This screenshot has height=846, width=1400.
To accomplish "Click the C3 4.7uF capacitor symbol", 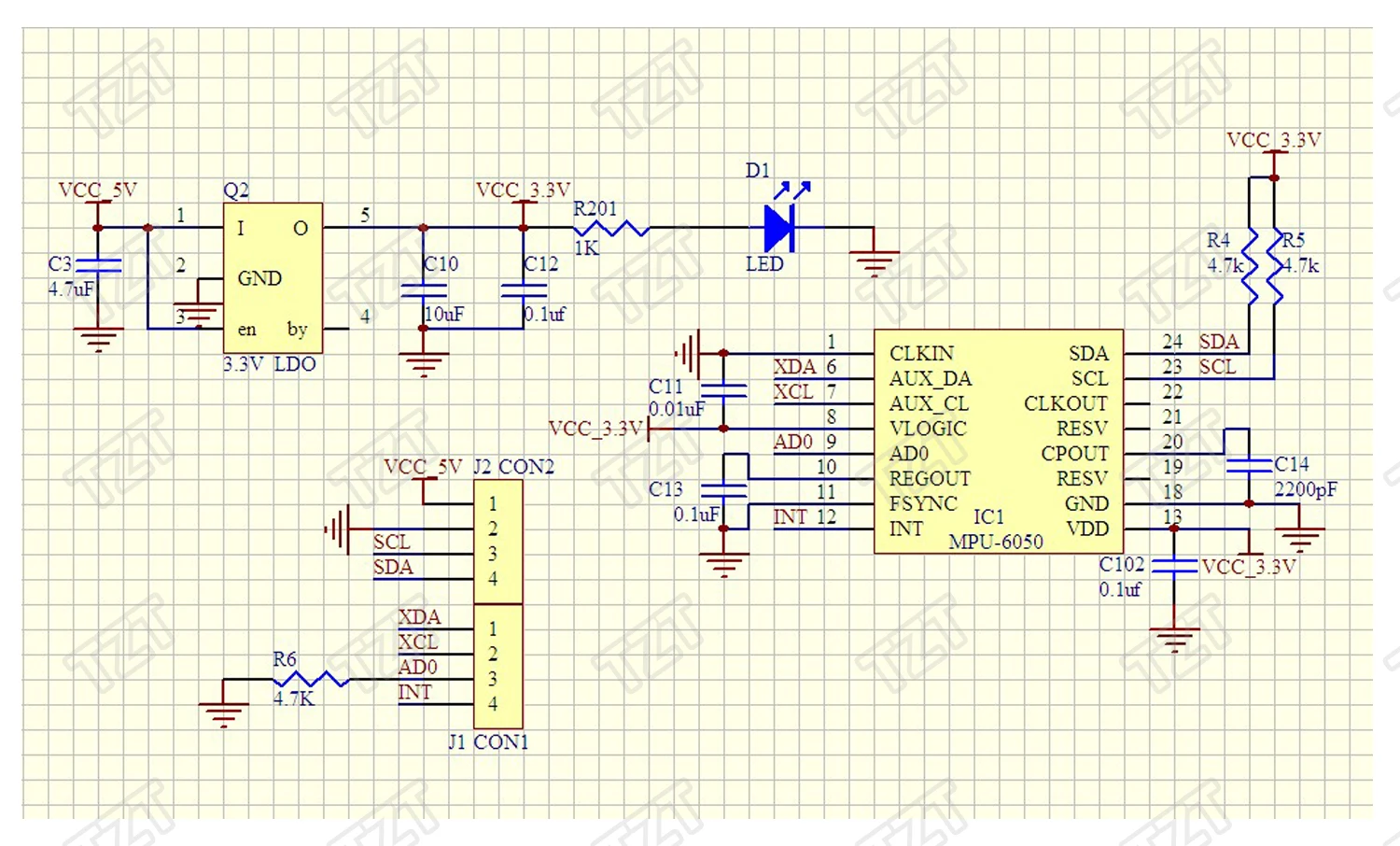I will tap(98, 264).
